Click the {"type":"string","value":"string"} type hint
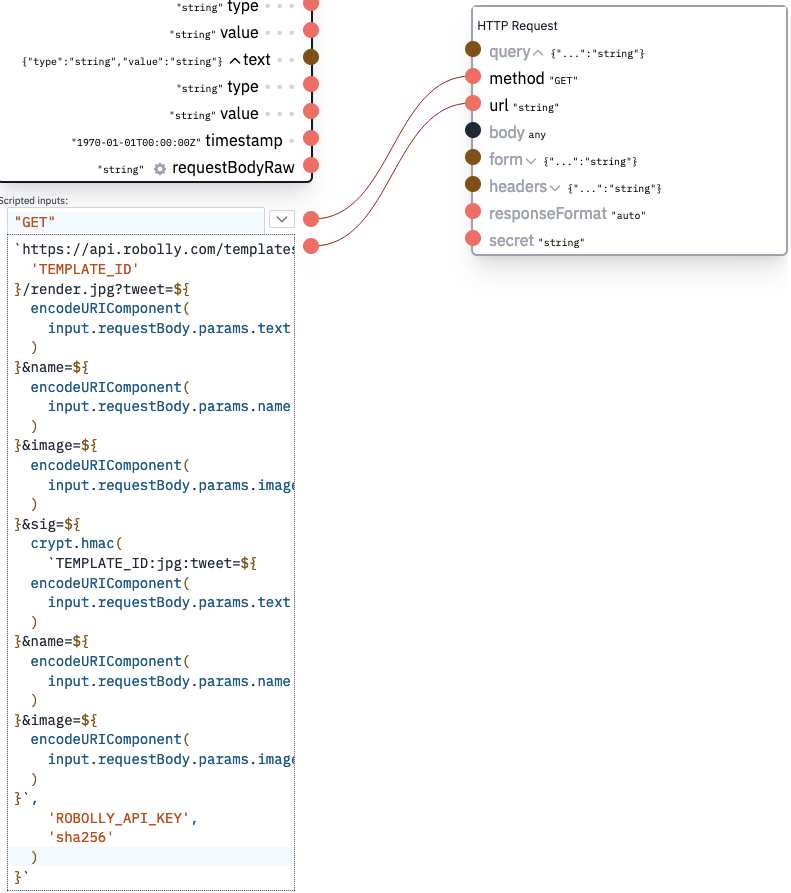This screenshot has height=893, width=791. [x=122, y=61]
